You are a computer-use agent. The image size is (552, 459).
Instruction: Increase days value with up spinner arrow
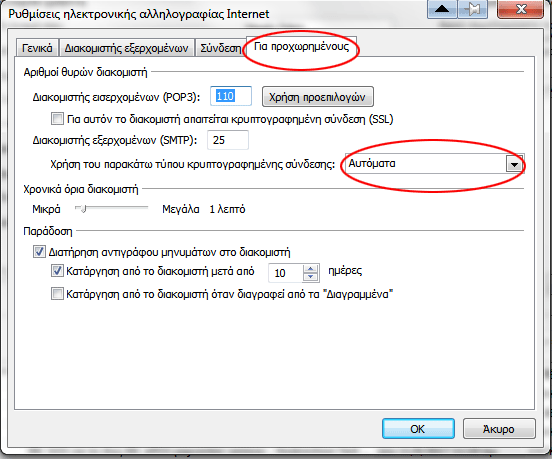tap(310, 269)
